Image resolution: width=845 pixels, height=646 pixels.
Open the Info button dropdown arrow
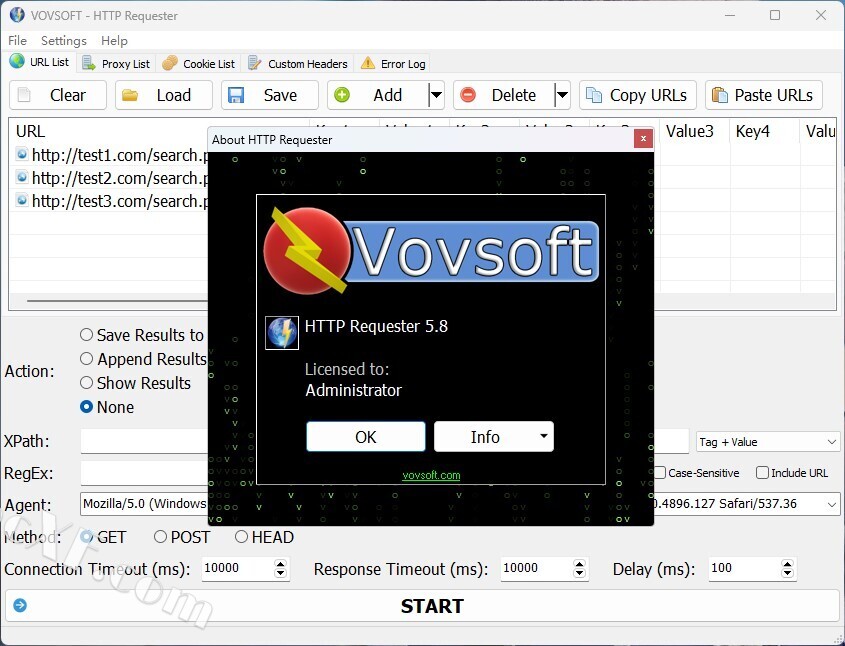coord(544,436)
